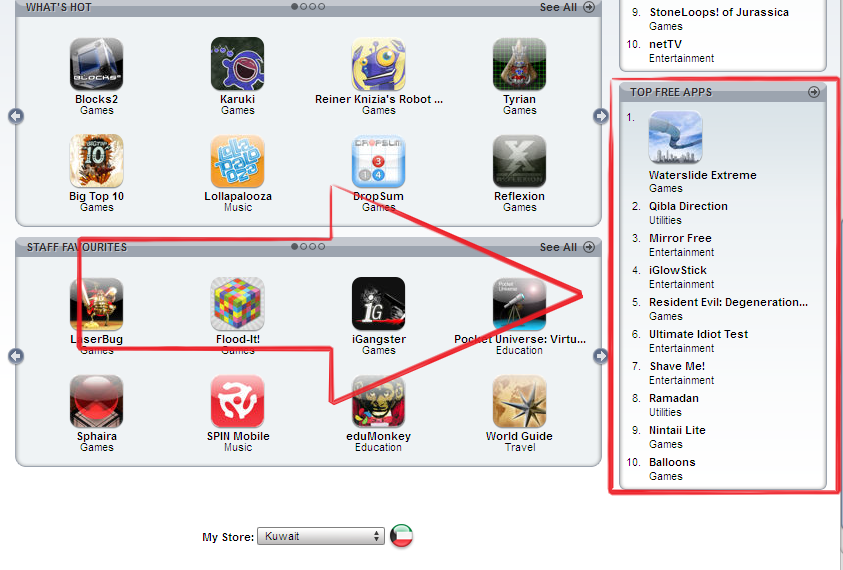843x570 pixels.
Task: Open the LaserBug app icon
Action: (96, 304)
